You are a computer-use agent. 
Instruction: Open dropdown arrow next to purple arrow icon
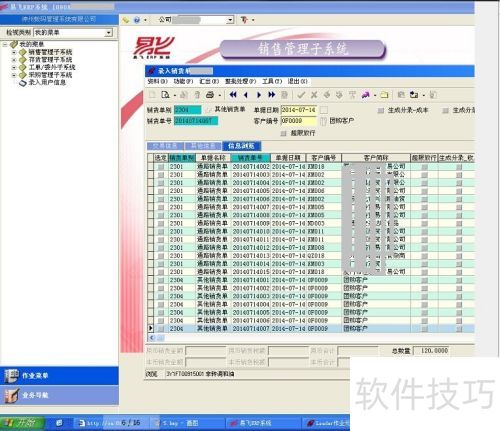tap(375, 96)
